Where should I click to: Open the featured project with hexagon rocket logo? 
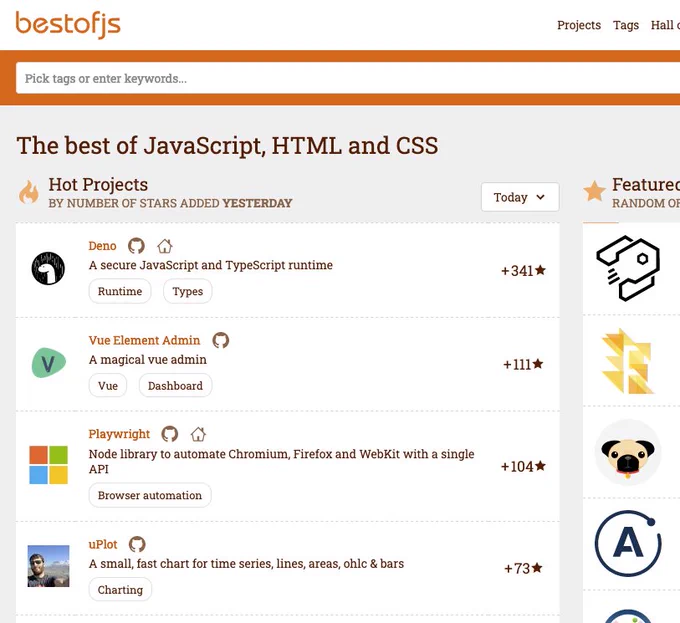pyautogui.click(x=628, y=268)
